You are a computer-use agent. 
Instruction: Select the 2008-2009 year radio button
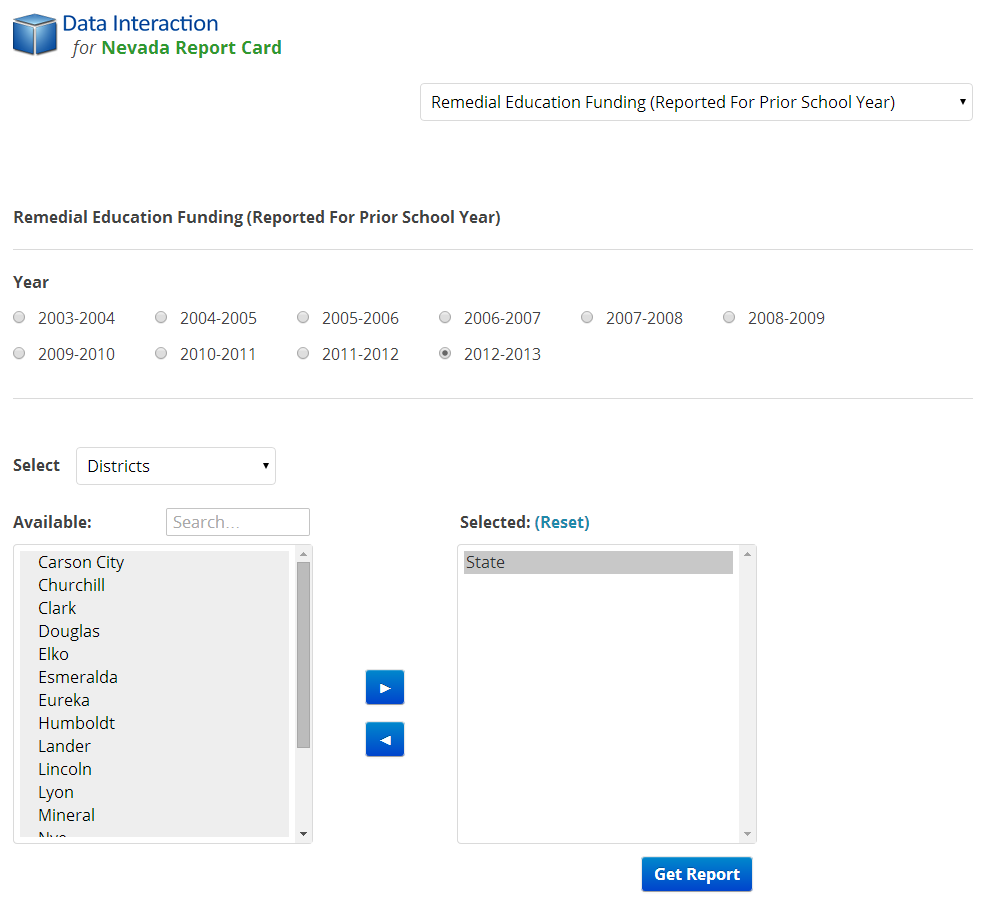tap(729, 317)
